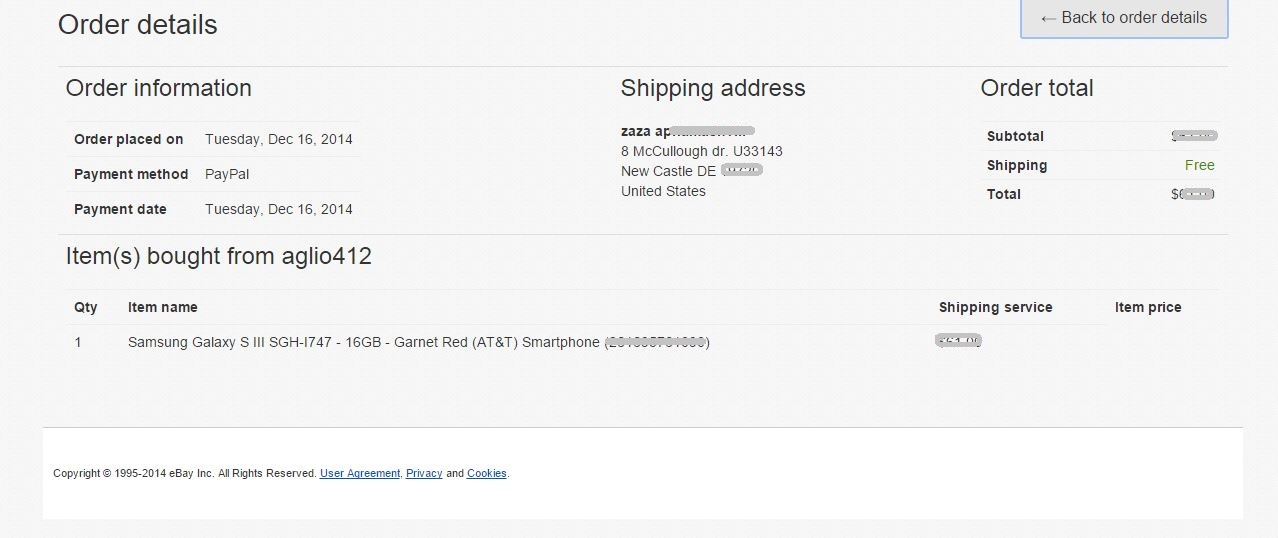
Task: Click the Items bought from aglio412 heading
Action: tap(219, 256)
